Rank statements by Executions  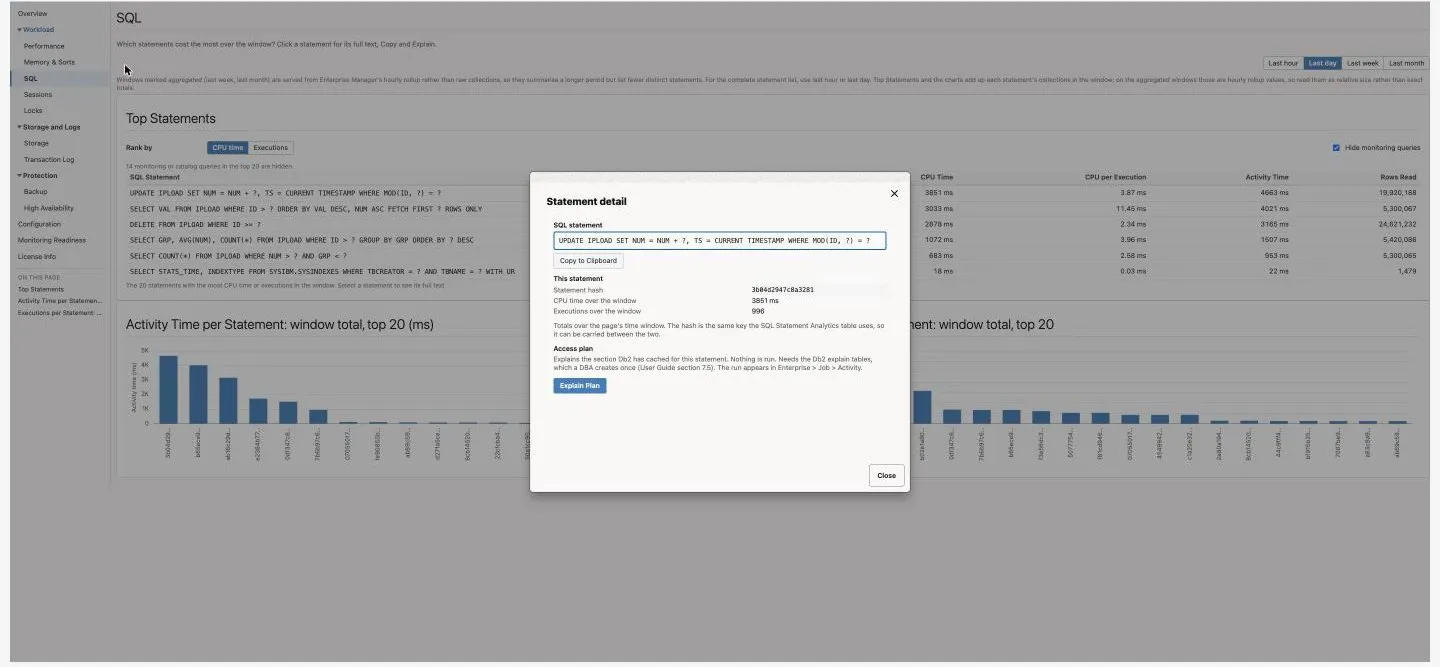pyautogui.click(x=270, y=148)
